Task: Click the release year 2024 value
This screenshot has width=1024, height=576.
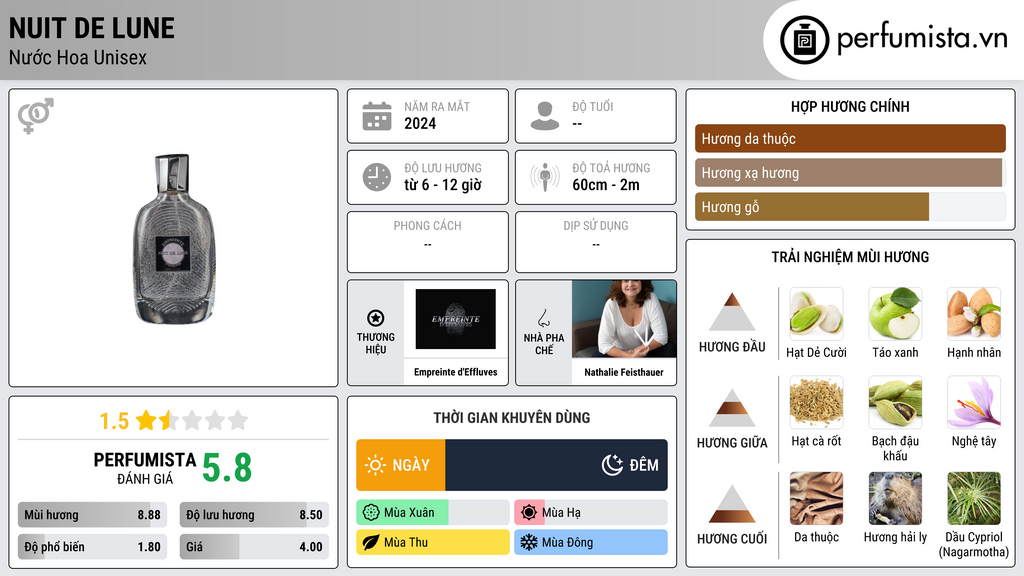Action: (x=420, y=123)
